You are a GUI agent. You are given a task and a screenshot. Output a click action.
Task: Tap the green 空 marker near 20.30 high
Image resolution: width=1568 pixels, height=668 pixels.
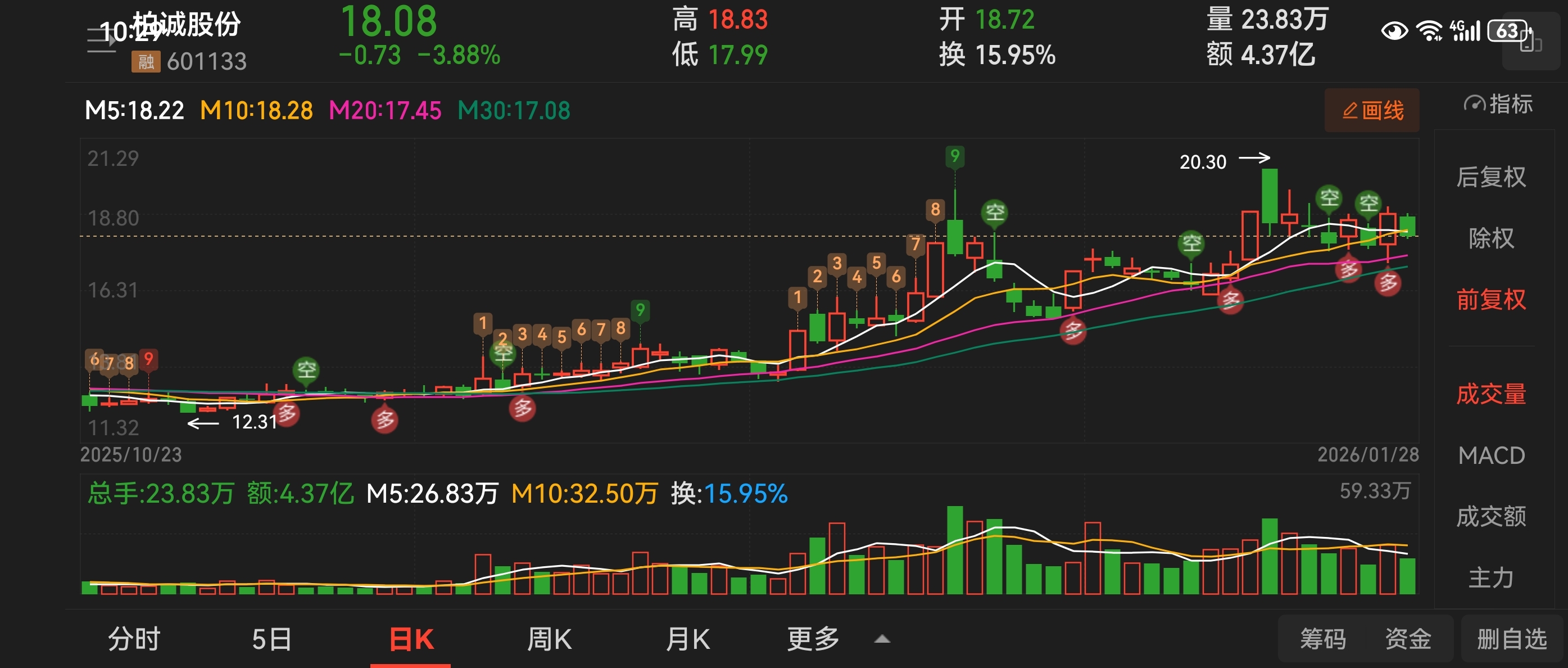[x=1329, y=198]
